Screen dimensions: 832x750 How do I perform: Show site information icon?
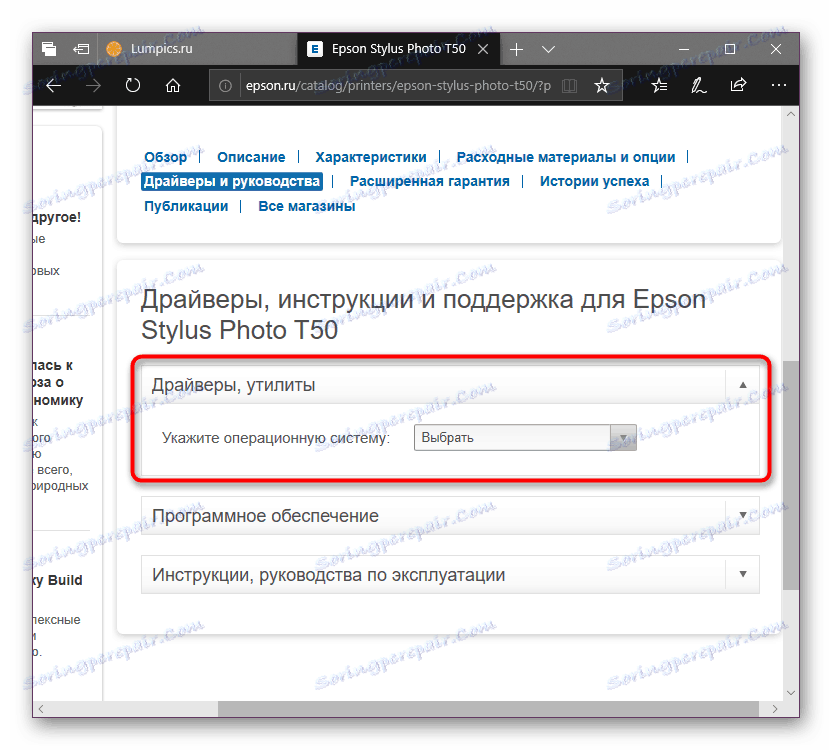[x=226, y=85]
